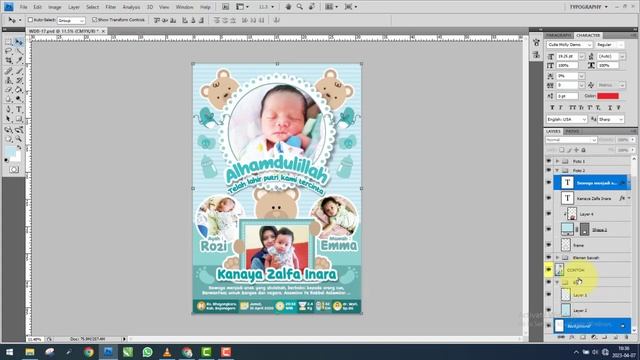The width and height of the screenshot is (640, 360).
Task: Hide the Kanaya Zalfa Inara text layer
Action: click(x=549, y=198)
